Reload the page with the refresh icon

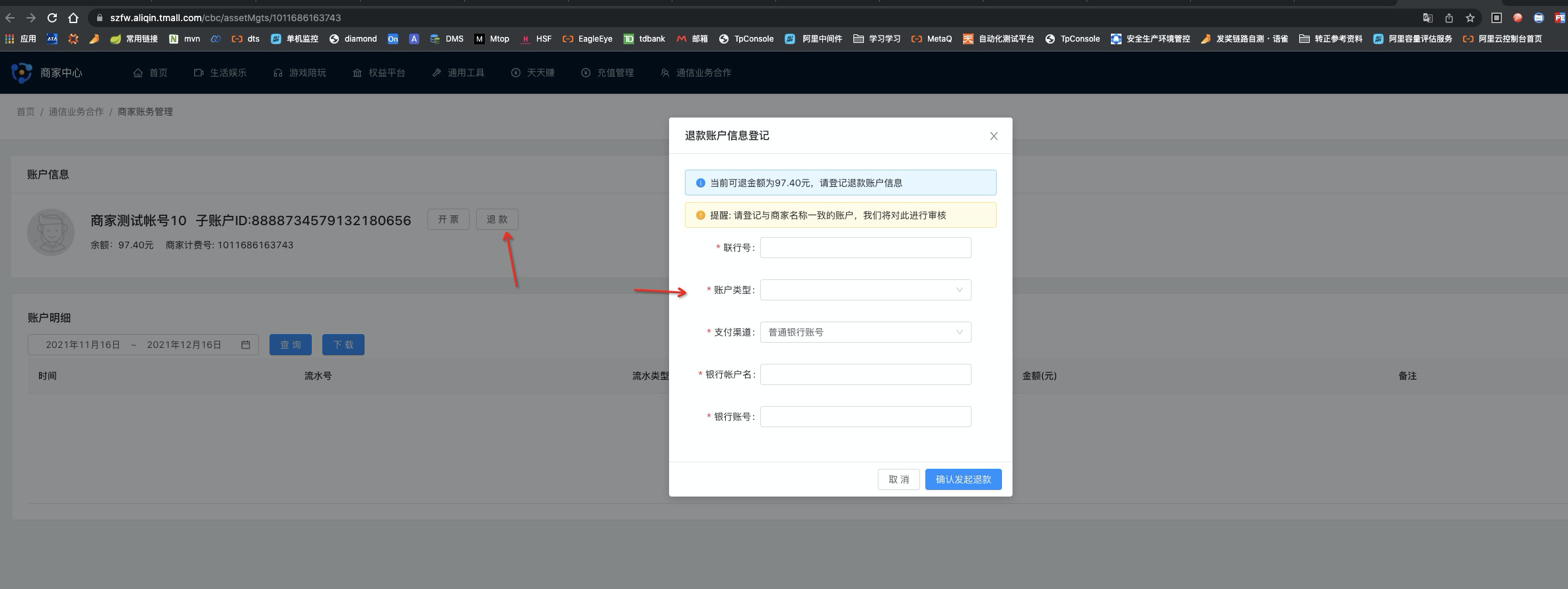tap(52, 18)
